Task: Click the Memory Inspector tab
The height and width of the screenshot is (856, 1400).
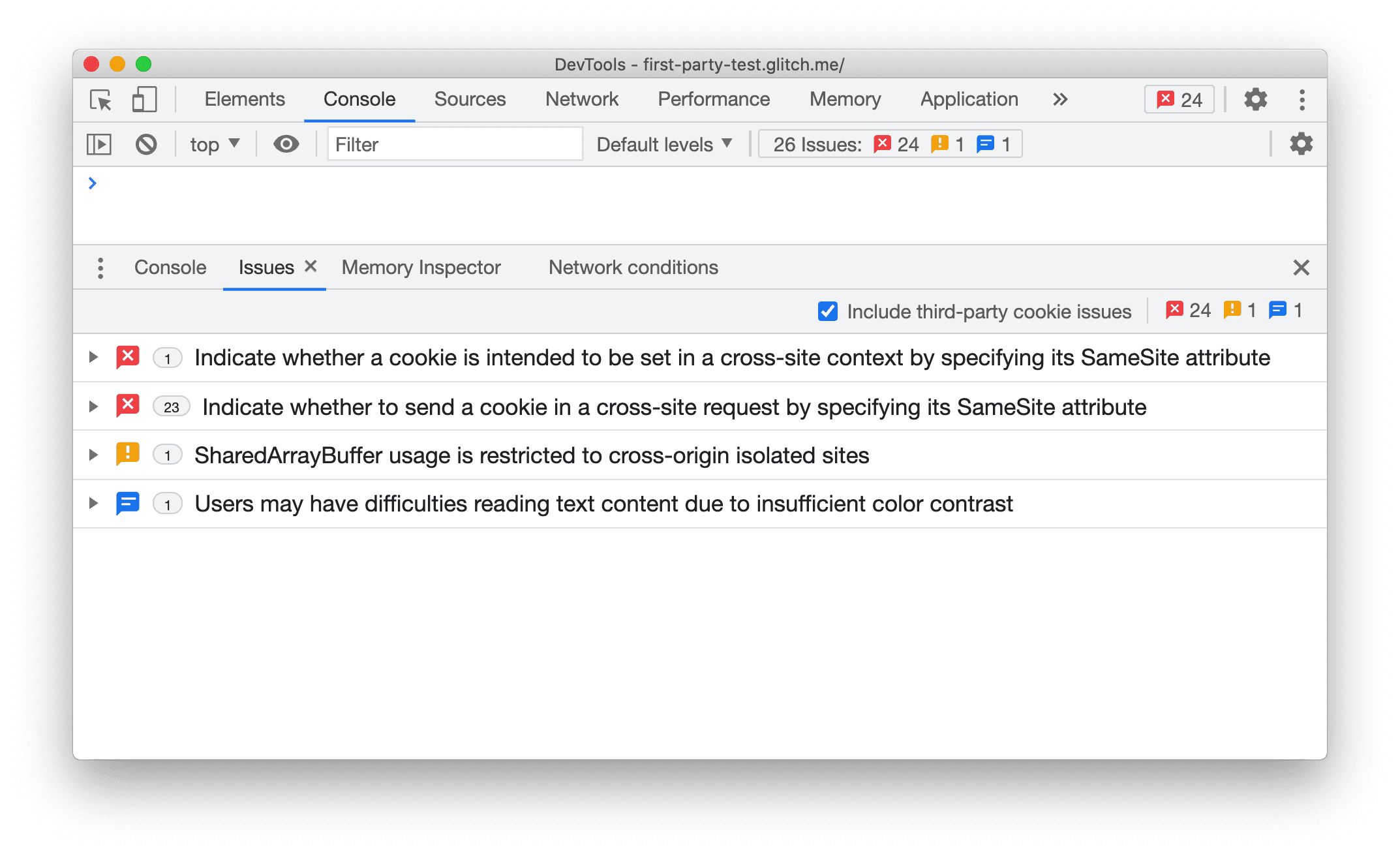Action: click(423, 267)
